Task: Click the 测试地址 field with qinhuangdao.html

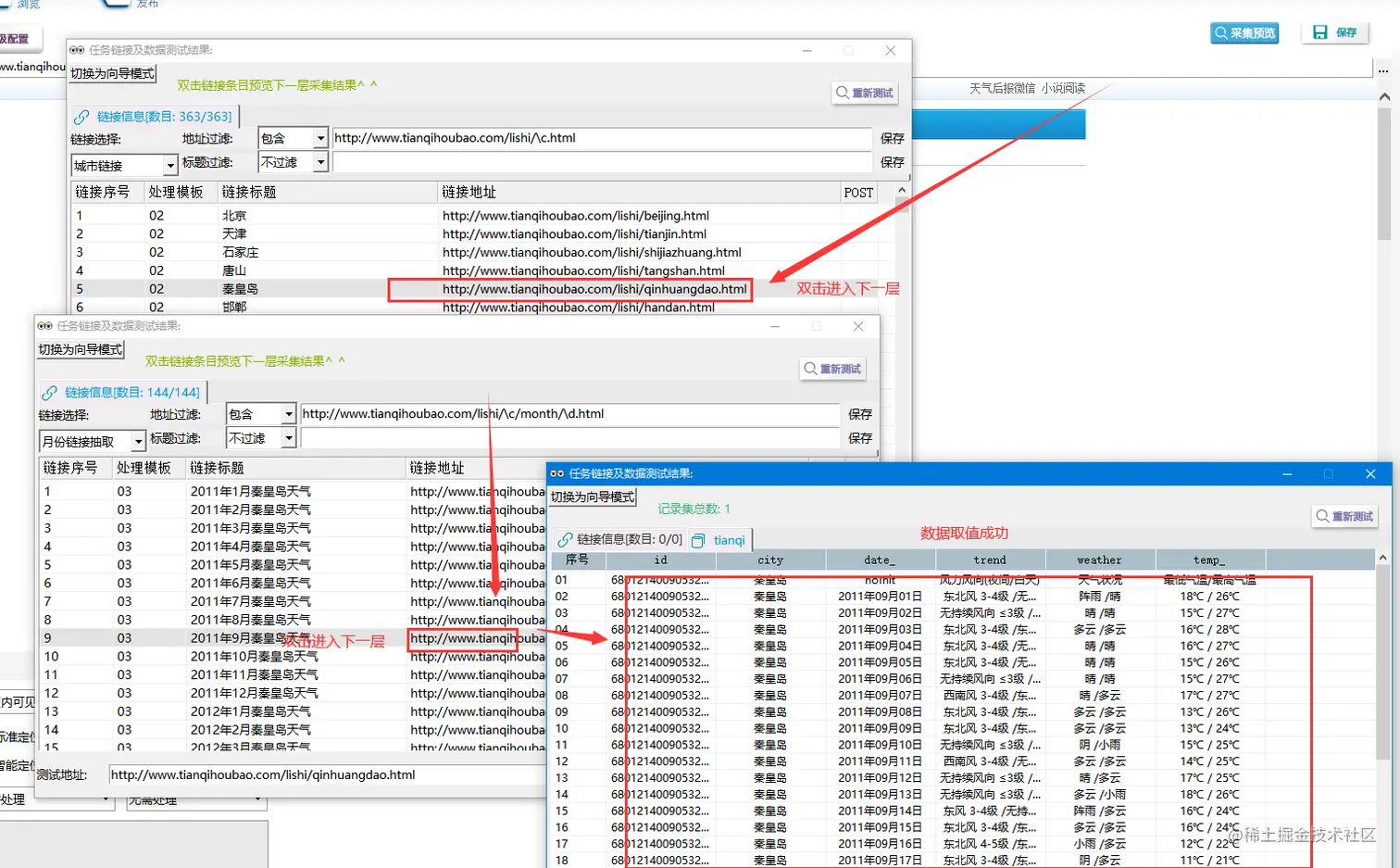Action: click(x=327, y=775)
